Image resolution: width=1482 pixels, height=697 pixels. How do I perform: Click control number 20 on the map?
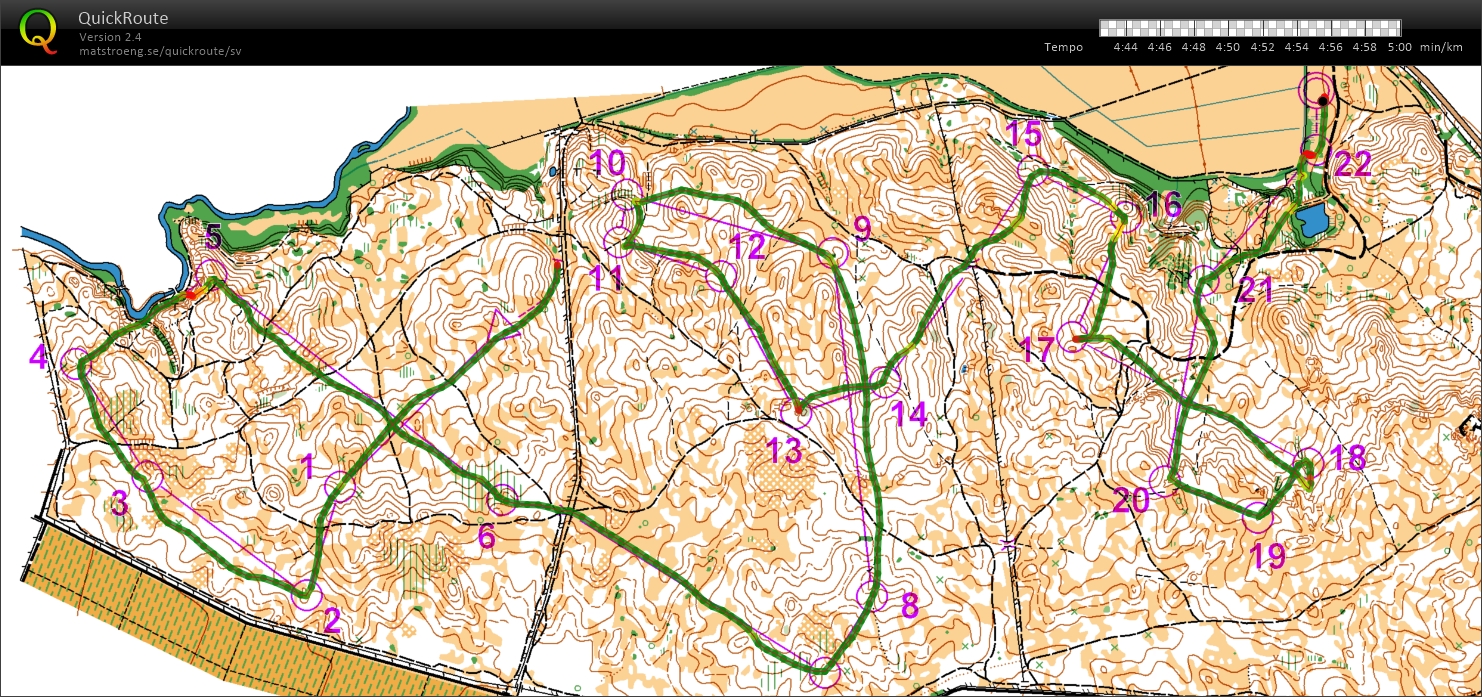tap(1131, 502)
